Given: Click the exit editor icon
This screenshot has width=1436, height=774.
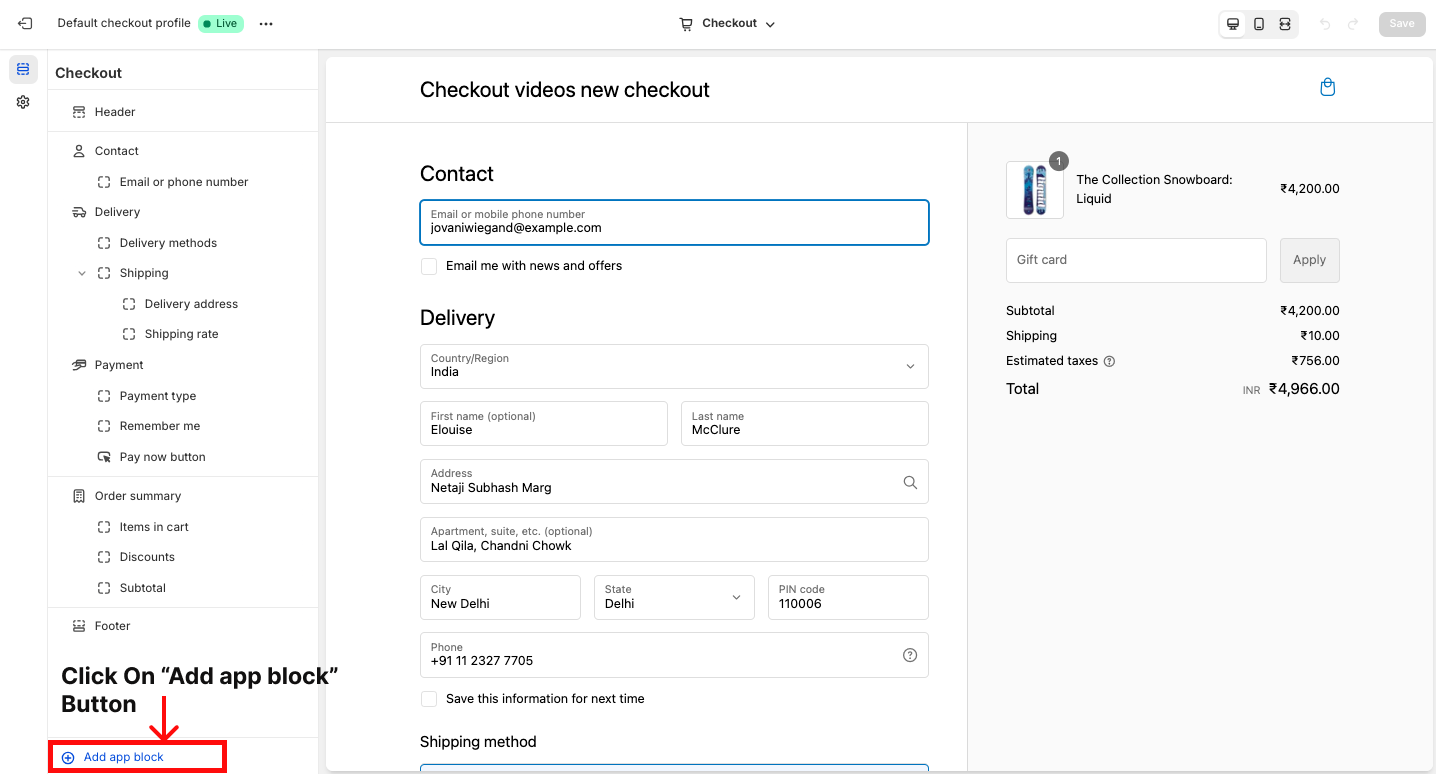Looking at the screenshot, I should [25, 23].
